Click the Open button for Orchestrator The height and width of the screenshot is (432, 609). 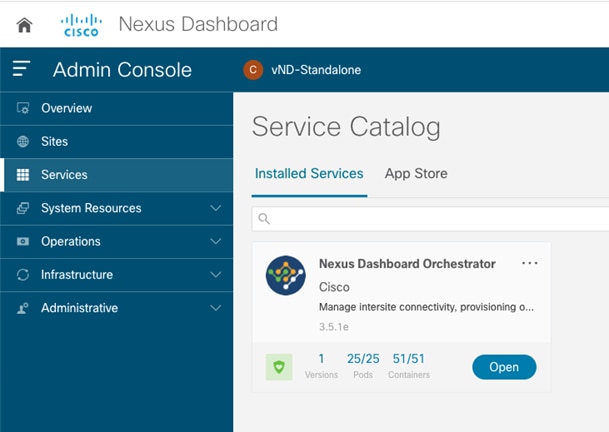click(504, 367)
